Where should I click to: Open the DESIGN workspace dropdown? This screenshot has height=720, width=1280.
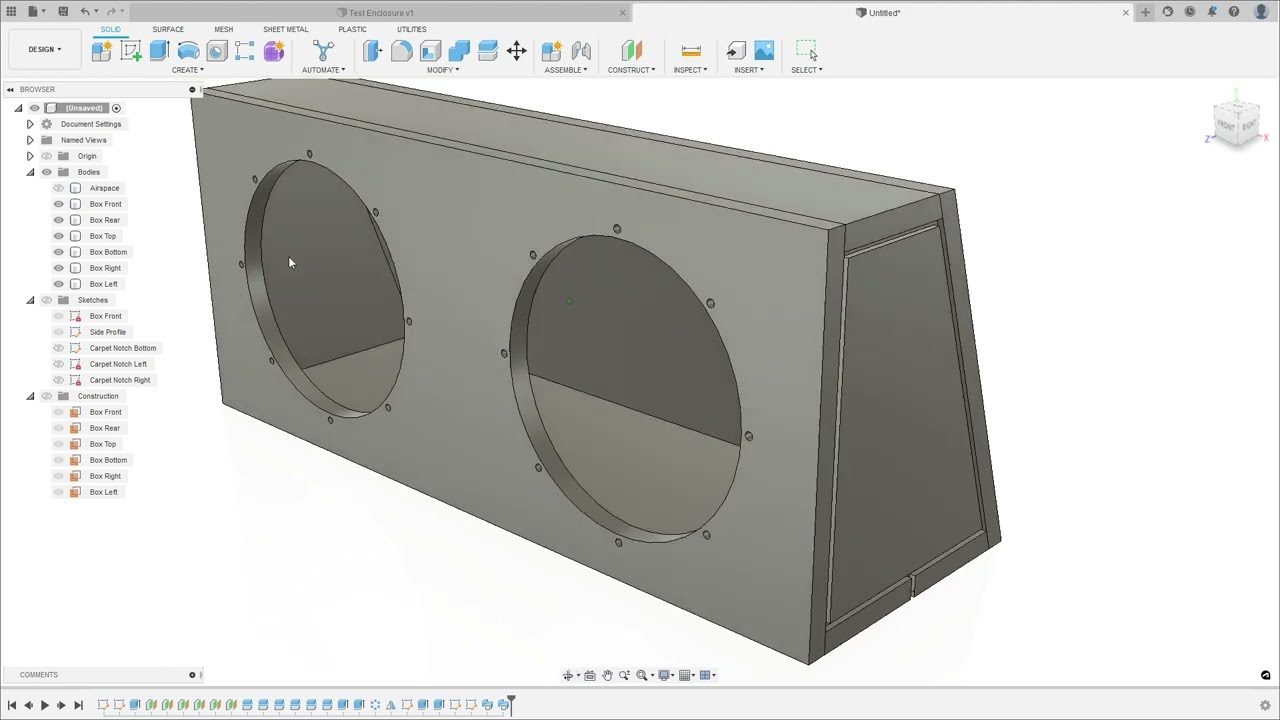click(x=44, y=49)
